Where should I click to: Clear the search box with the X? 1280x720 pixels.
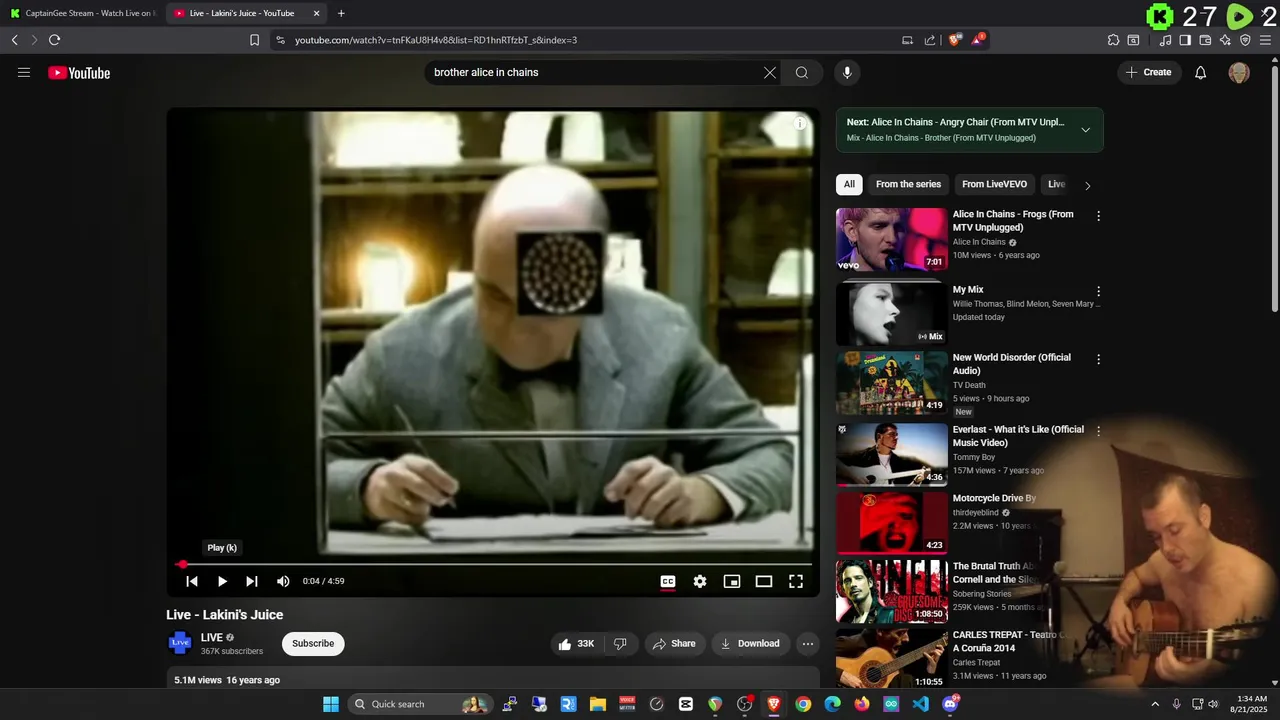pyautogui.click(x=770, y=72)
